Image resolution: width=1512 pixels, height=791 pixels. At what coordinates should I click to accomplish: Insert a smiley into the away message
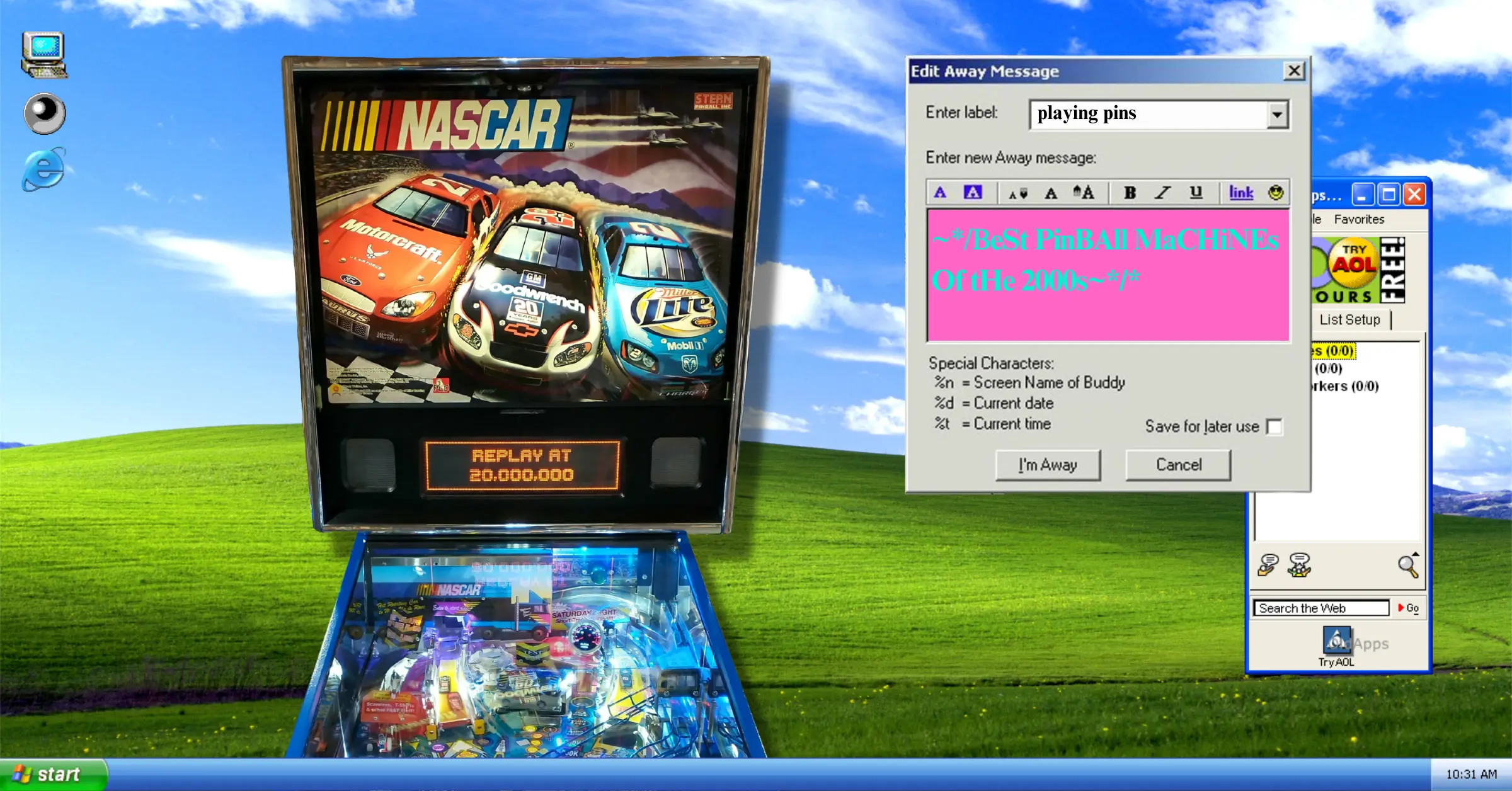[1274, 193]
